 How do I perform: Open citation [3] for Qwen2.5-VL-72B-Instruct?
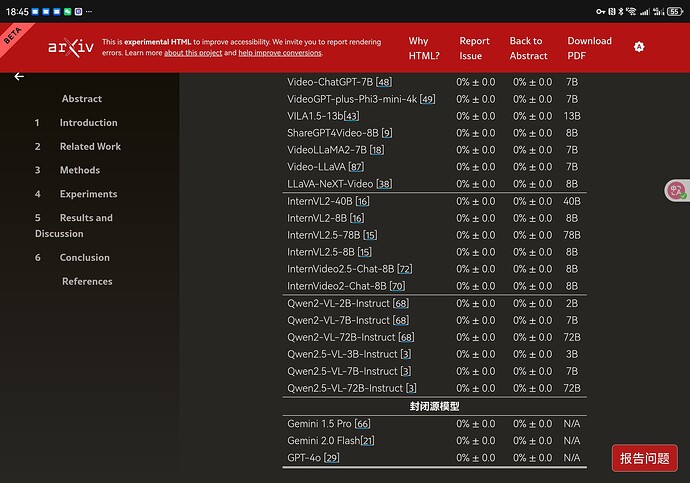[411, 388]
